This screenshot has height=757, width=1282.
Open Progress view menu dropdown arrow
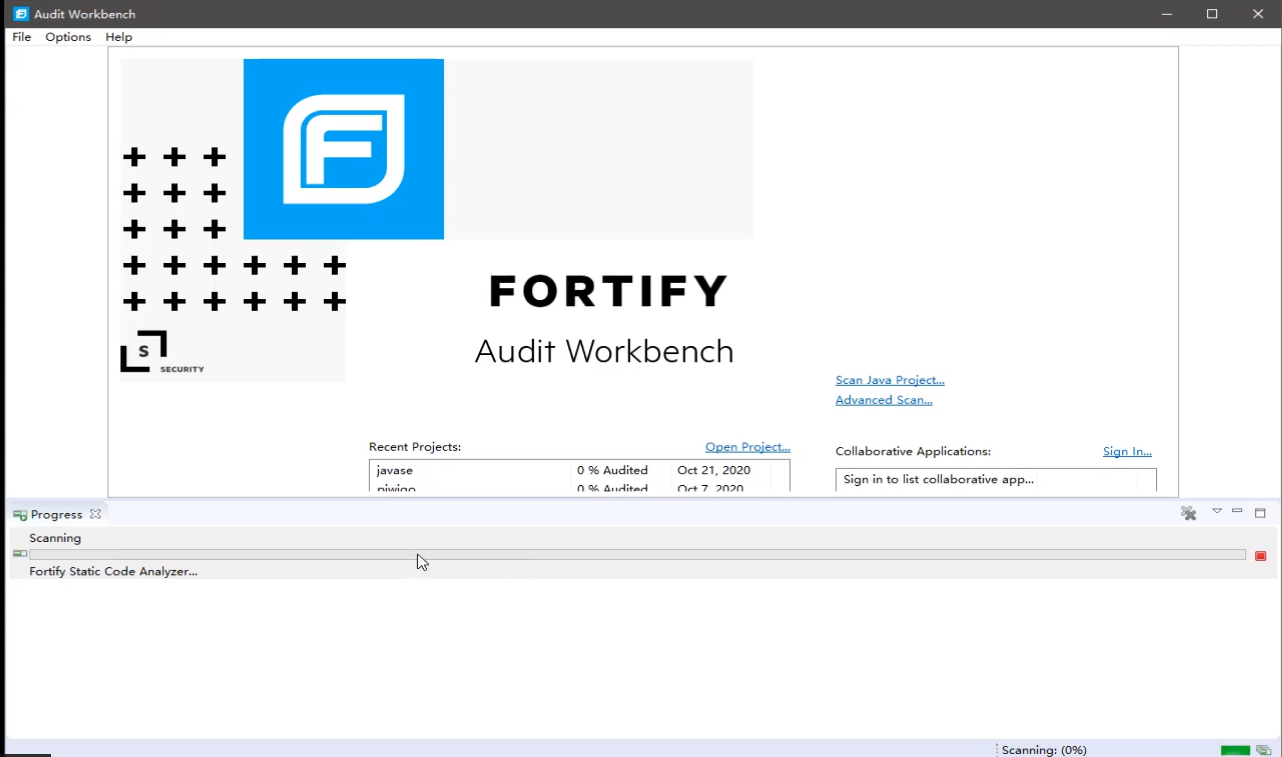click(1217, 511)
